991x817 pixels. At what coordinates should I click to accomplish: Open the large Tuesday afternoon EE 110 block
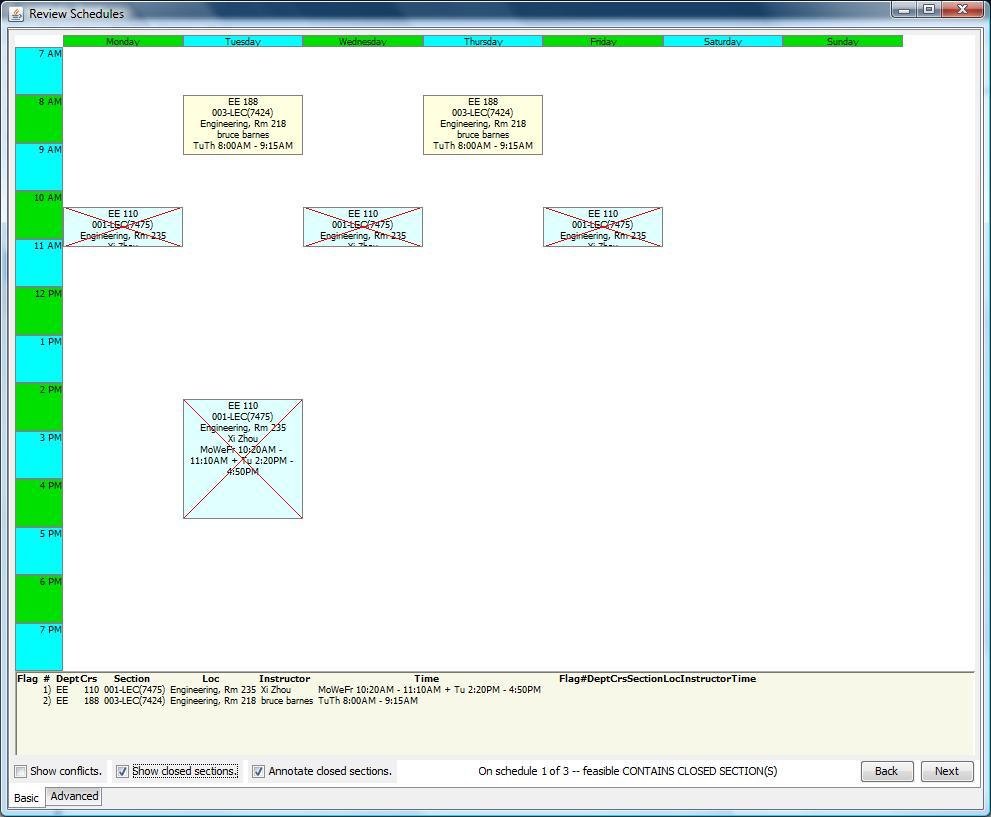pyautogui.click(x=242, y=458)
